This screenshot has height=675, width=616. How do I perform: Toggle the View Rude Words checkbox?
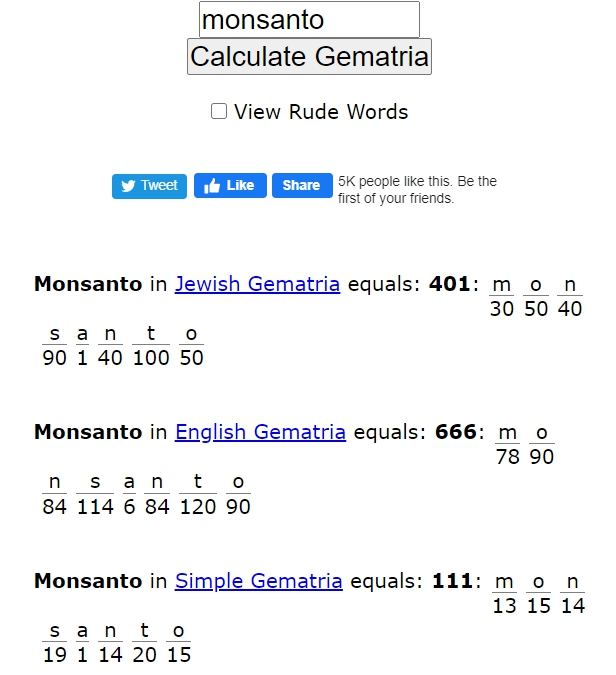pyautogui.click(x=219, y=111)
